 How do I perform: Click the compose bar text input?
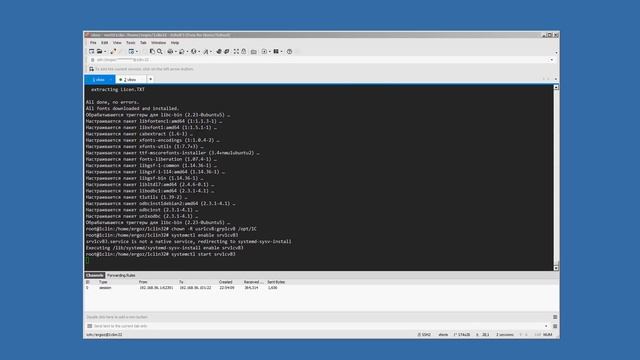coord(318,326)
